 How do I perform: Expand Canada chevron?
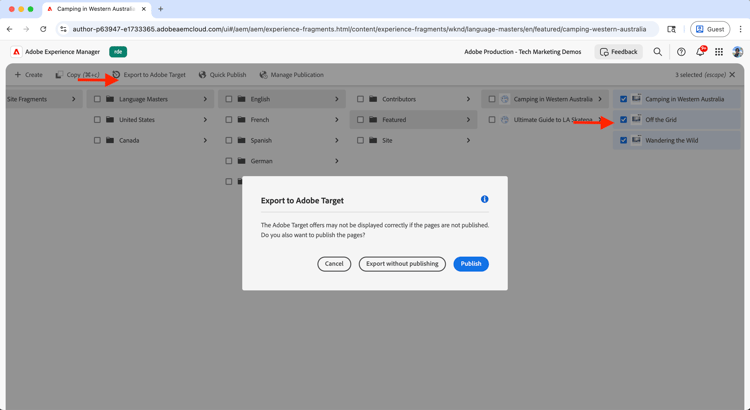pos(205,140)
